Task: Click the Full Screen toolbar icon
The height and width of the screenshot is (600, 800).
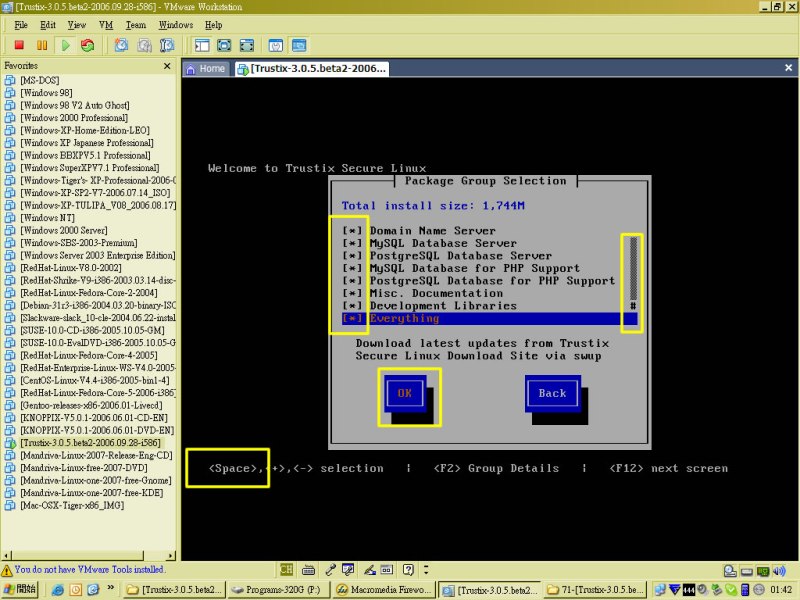Action: (224, 45)
